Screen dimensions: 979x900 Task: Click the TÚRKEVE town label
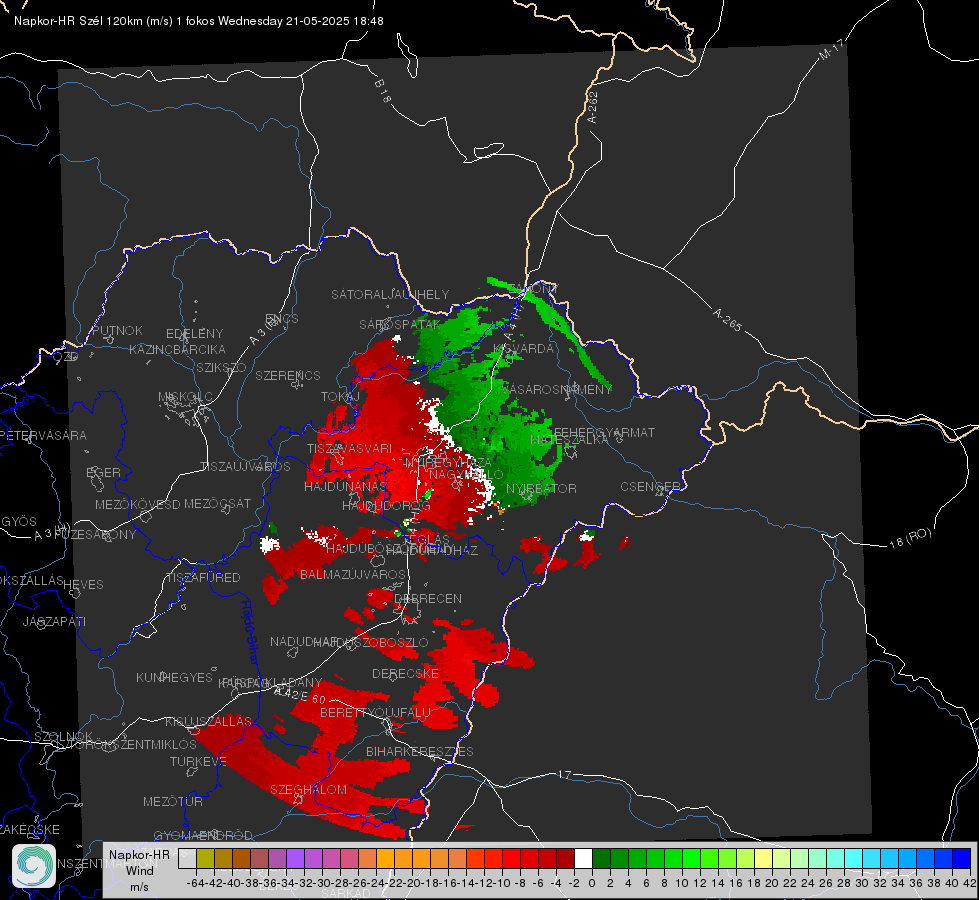199,761
